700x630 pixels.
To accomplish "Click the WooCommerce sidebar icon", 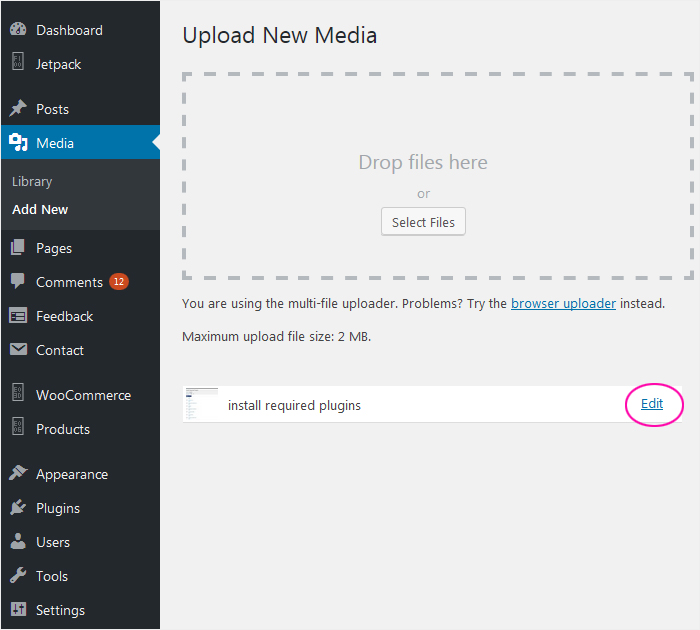I will [x=18, y=392].
